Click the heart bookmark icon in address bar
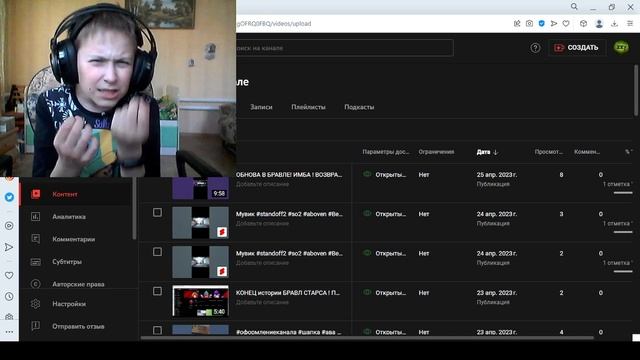 [x=566, y=24]
